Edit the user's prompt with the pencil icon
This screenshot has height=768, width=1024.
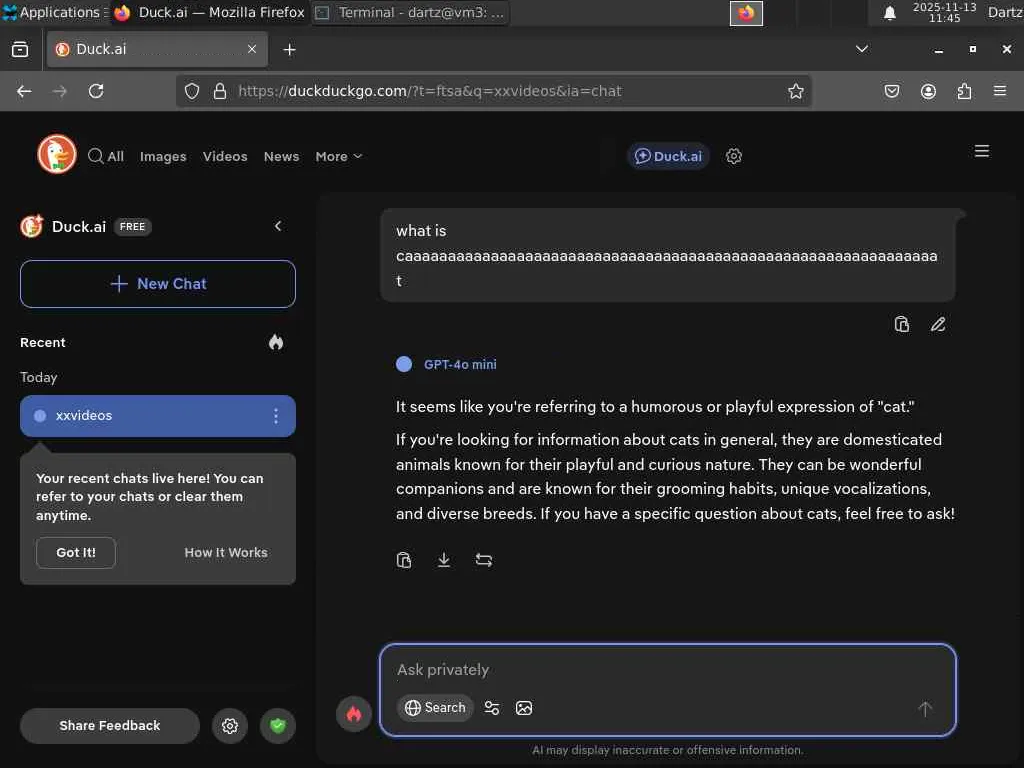pos(938,324)
